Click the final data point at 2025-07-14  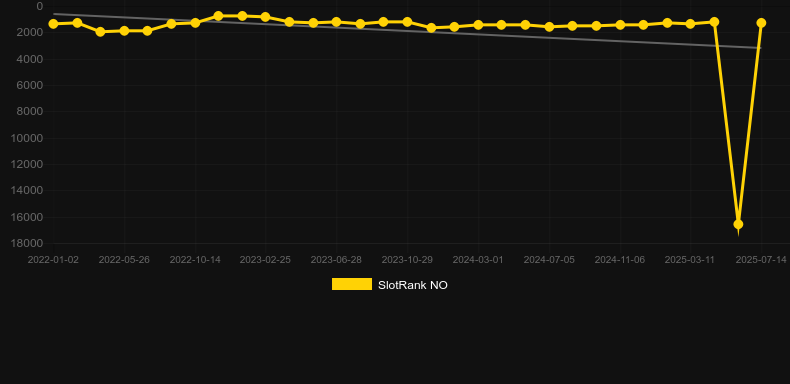tap(761, 23)
